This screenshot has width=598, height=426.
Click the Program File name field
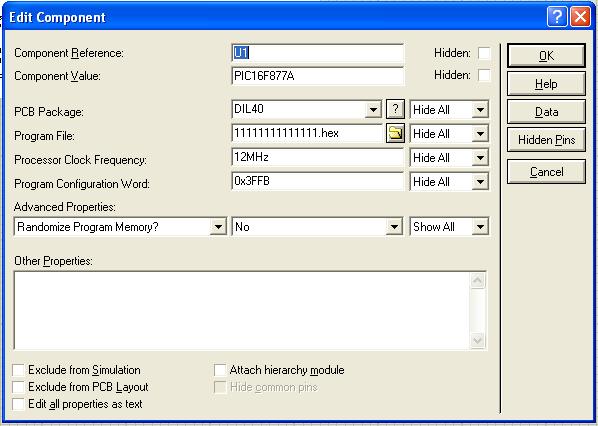click(x=307, y=133)
